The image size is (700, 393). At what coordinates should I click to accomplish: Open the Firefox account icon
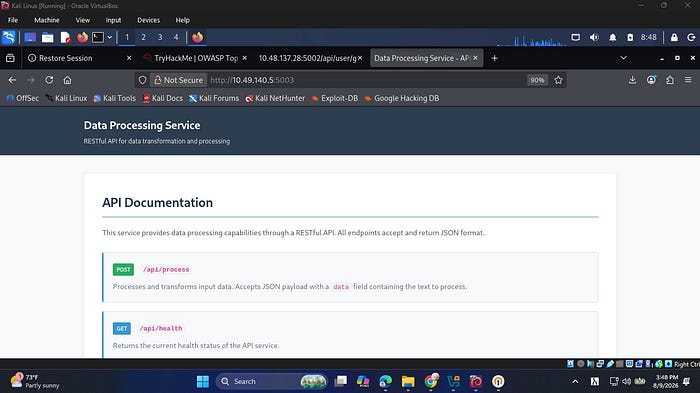(x=651, y=80)
